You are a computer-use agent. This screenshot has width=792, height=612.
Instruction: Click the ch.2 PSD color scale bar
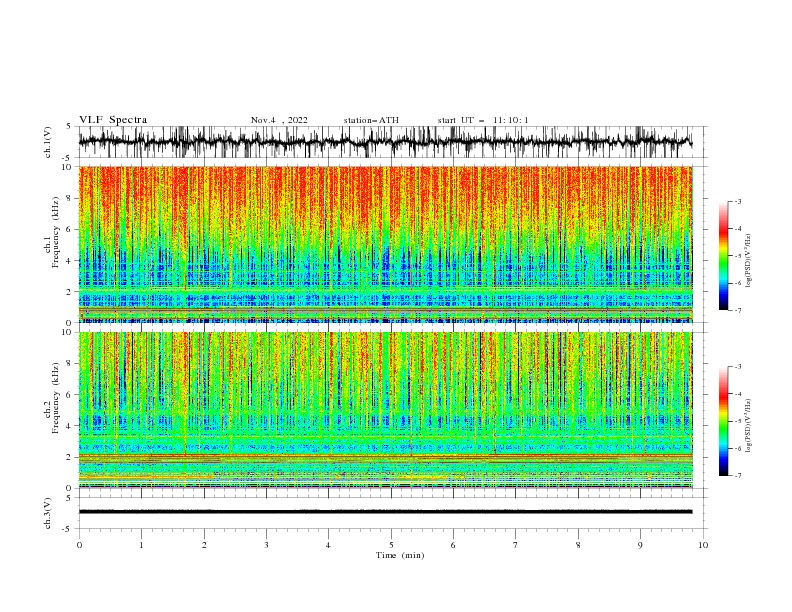point(723,421)
